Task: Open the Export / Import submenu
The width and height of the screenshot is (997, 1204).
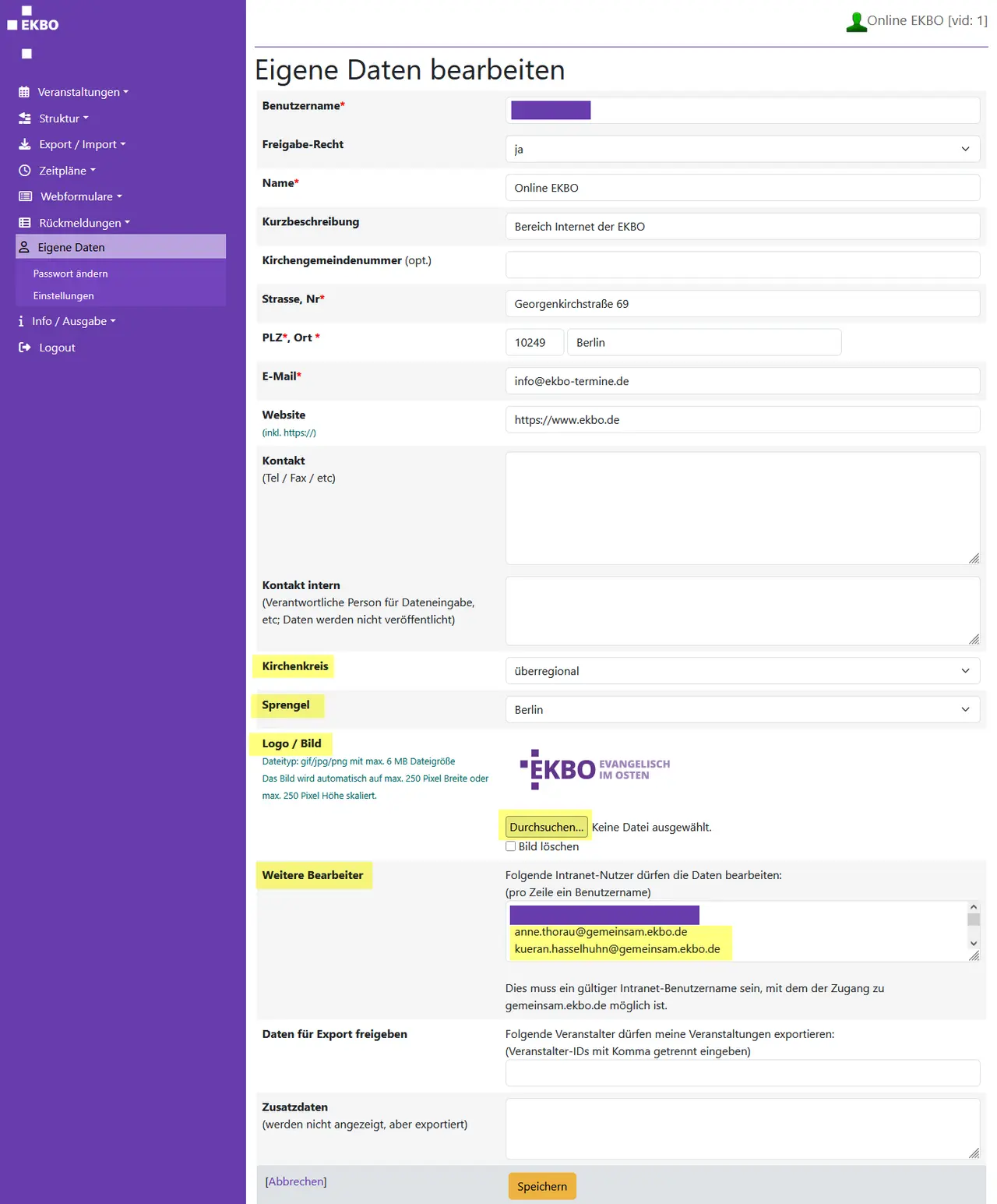Action: click(83, 144)
